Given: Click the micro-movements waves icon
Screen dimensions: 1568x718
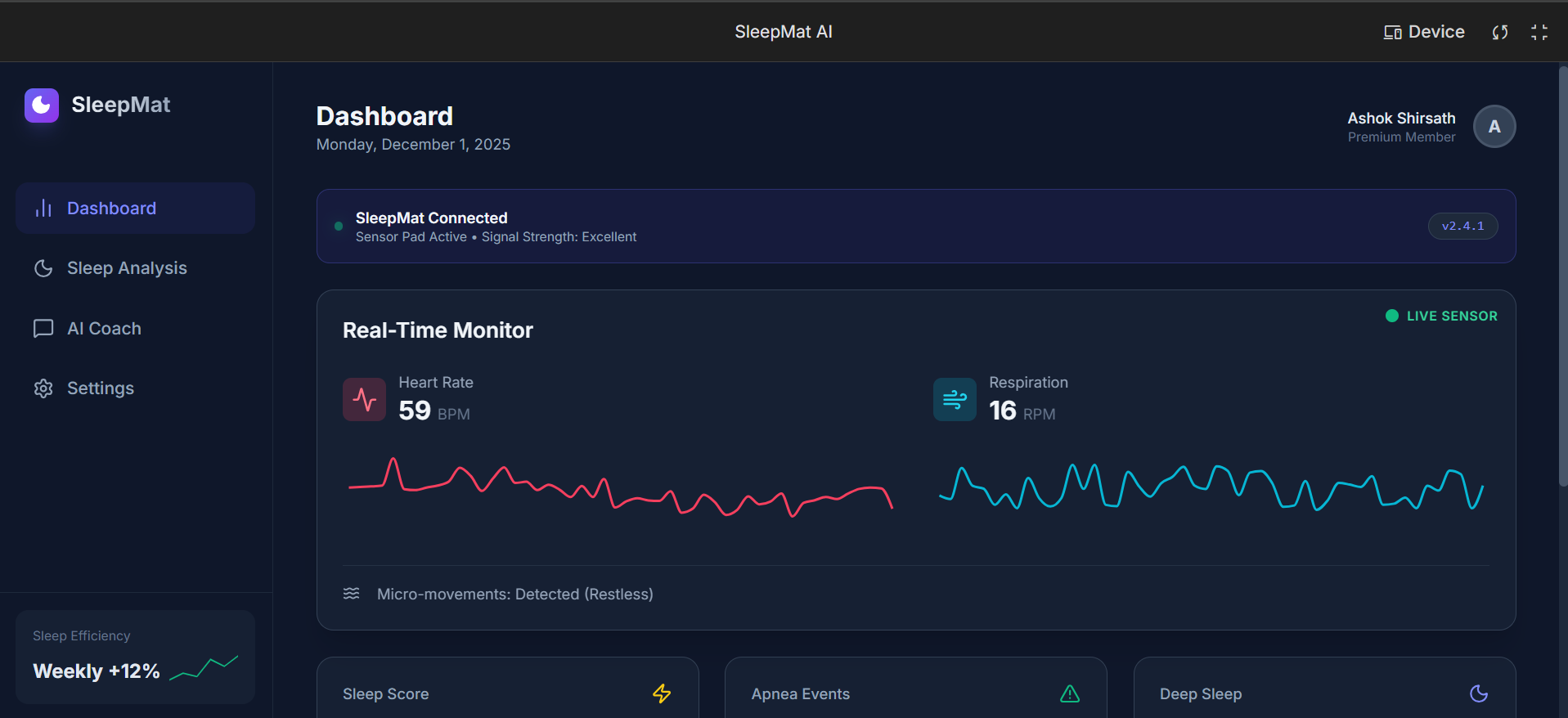Looking at the screenshot, I should [352, 594].
